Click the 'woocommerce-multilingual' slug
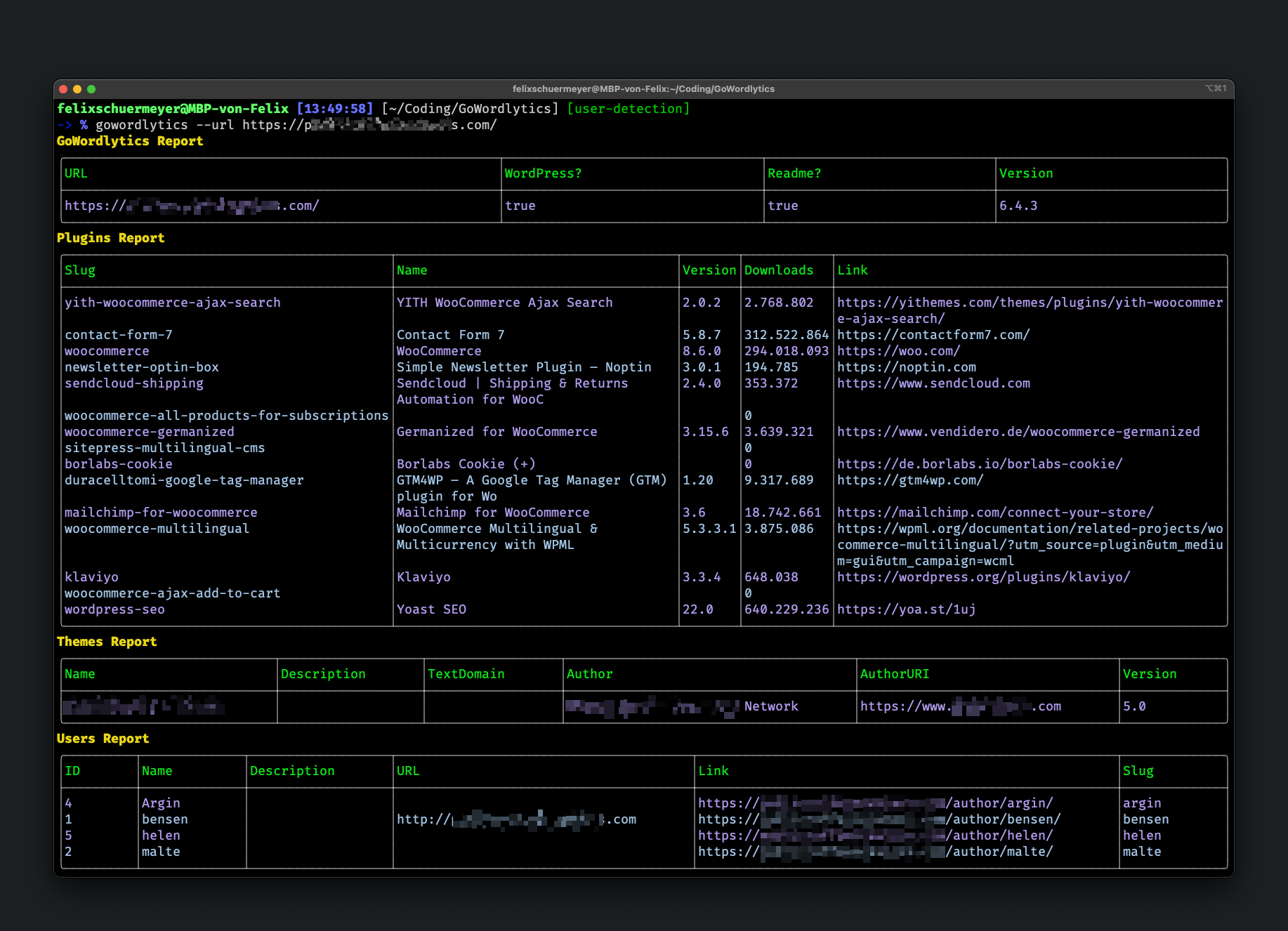1288x931 pixels. click(157, 529)
